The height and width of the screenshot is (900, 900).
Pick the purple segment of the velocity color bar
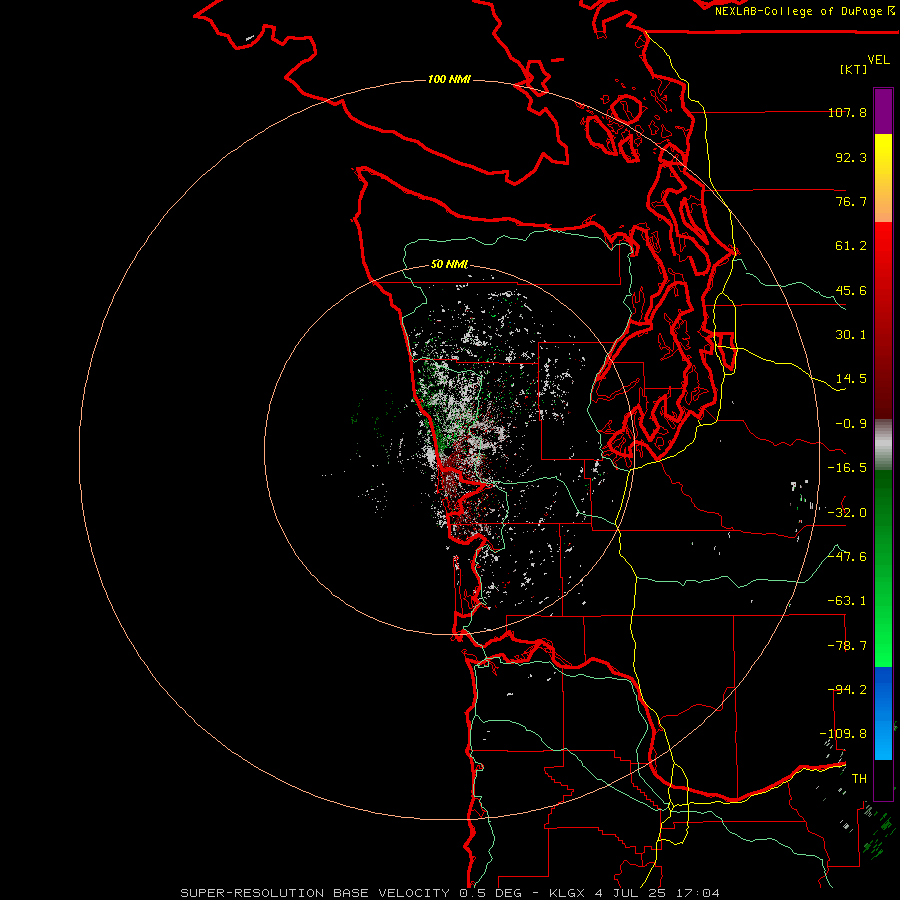[883, 111]
